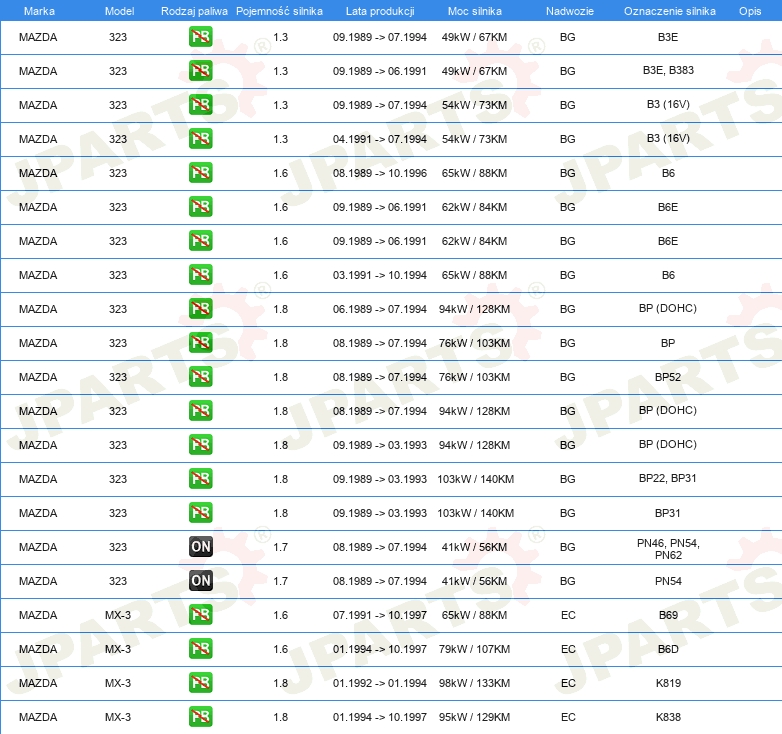Click the petrol icon in the B6E row dated 09.1989 -> 06.1991 just below the 08.1989 -> 10.1996 row
The image size is (782, 734).
point(200,207)
